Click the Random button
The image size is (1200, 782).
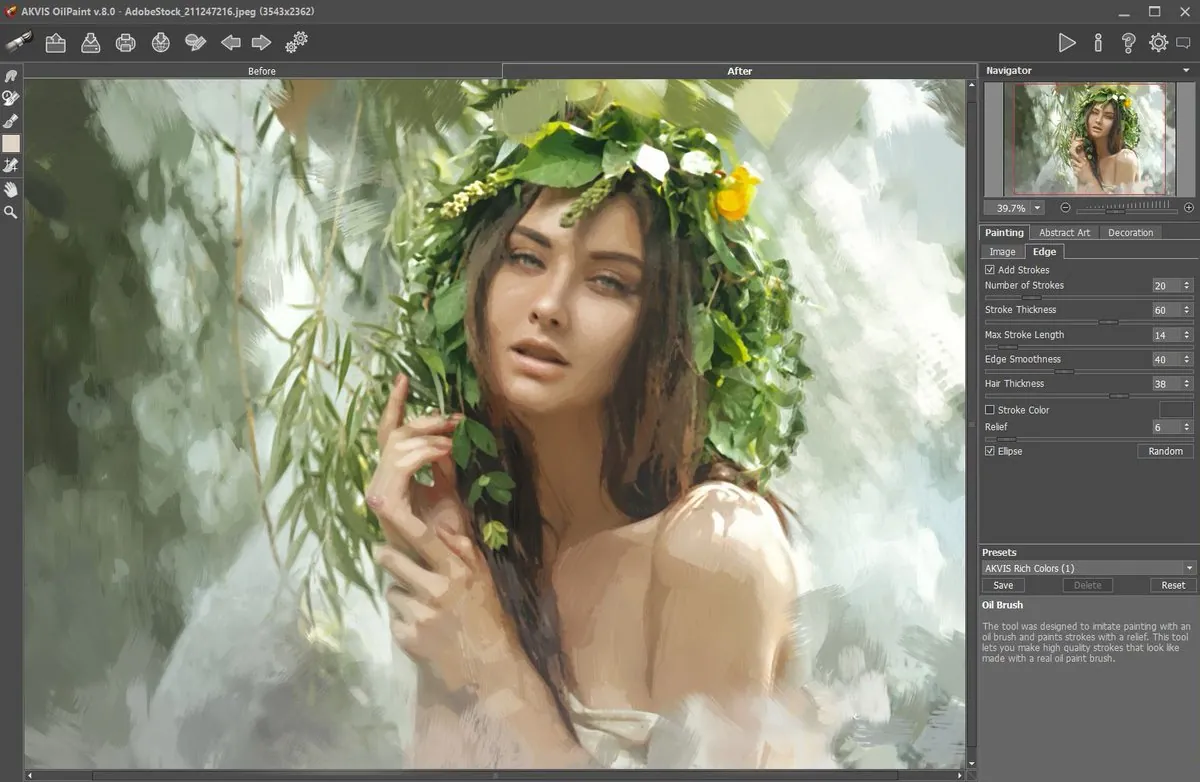(x=1165, y=451)
